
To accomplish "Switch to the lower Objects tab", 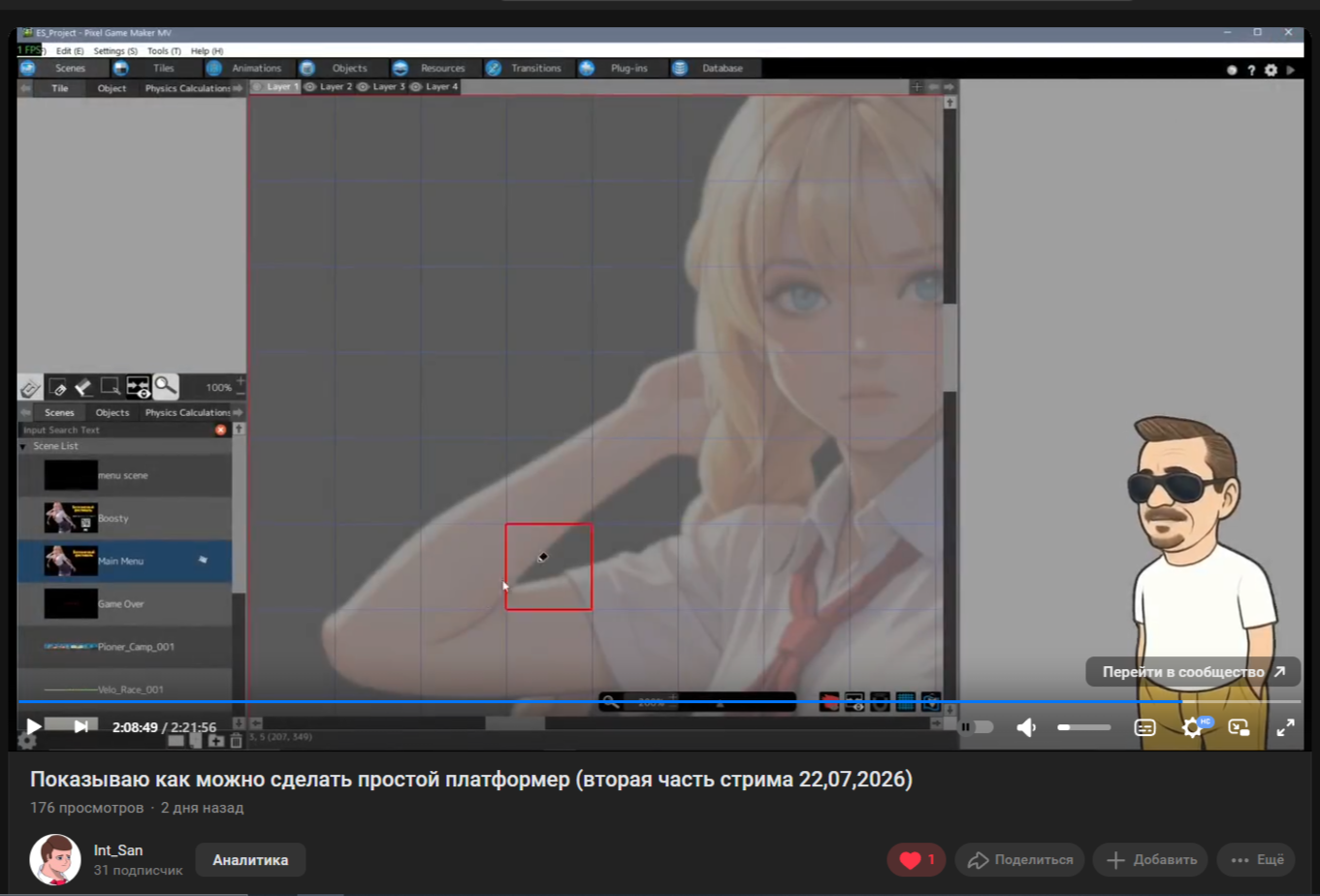I will click(x=113, y=412).
